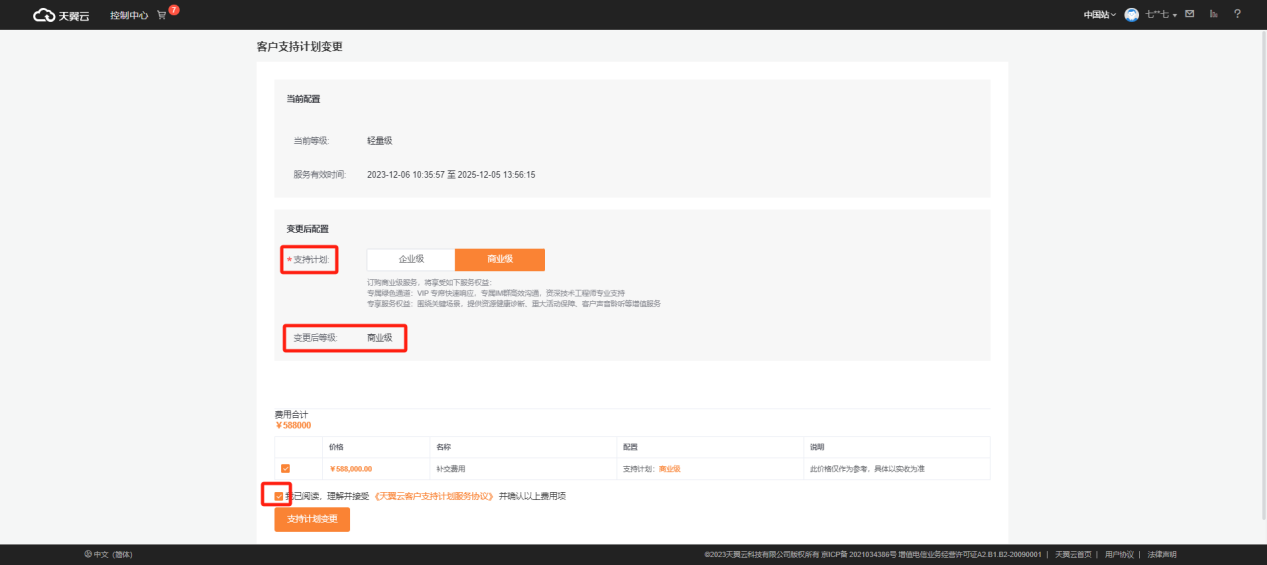
Task: Open the shopping cart icon
Action: pyautogui.click(x=161, y=15)
